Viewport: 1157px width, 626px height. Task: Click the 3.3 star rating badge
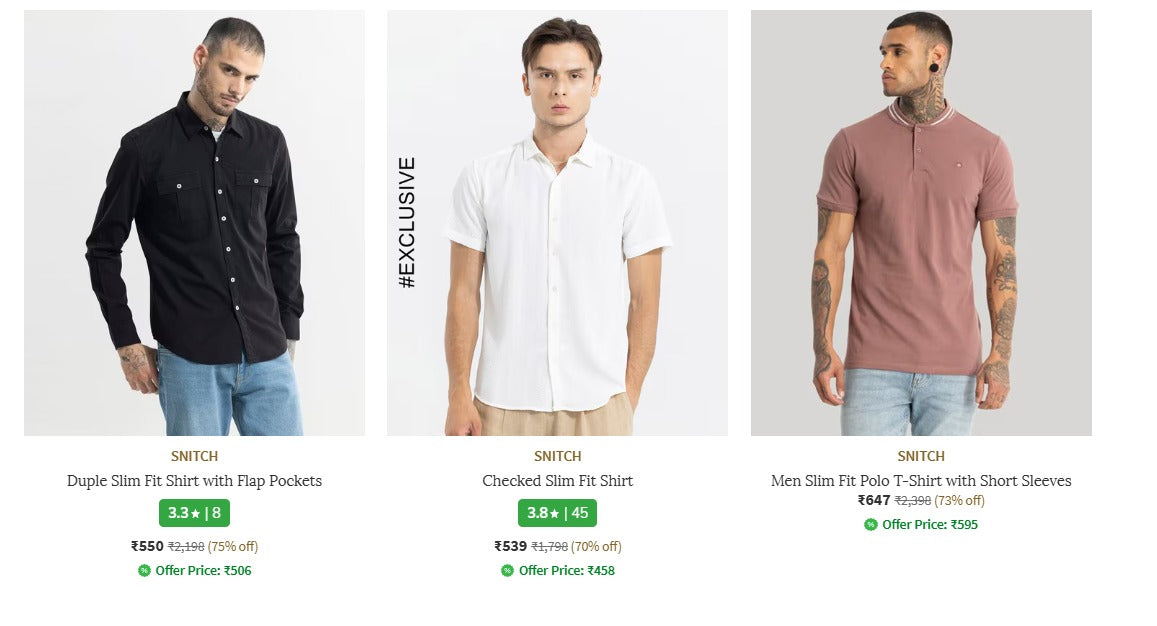coord(194,513)
